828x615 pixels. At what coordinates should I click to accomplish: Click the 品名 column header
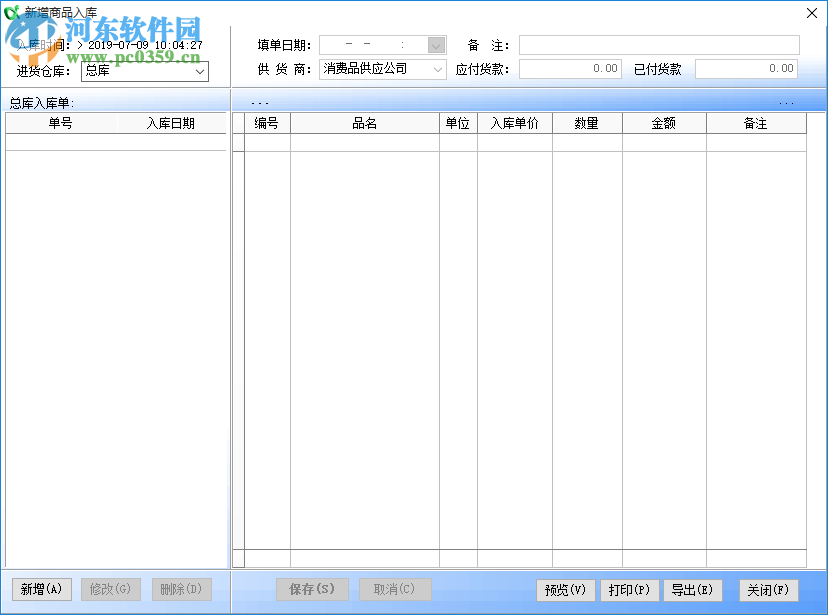tap(365, 122)
